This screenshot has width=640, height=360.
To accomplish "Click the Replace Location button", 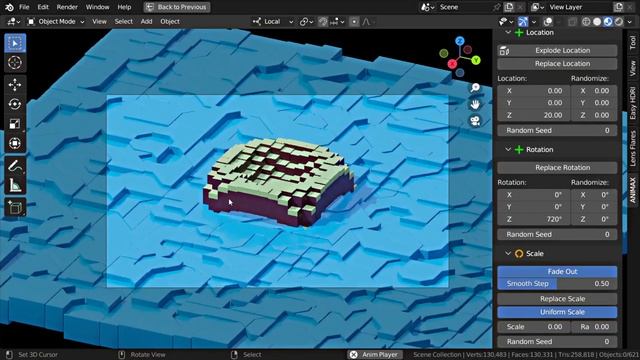I will pos(557,64).
